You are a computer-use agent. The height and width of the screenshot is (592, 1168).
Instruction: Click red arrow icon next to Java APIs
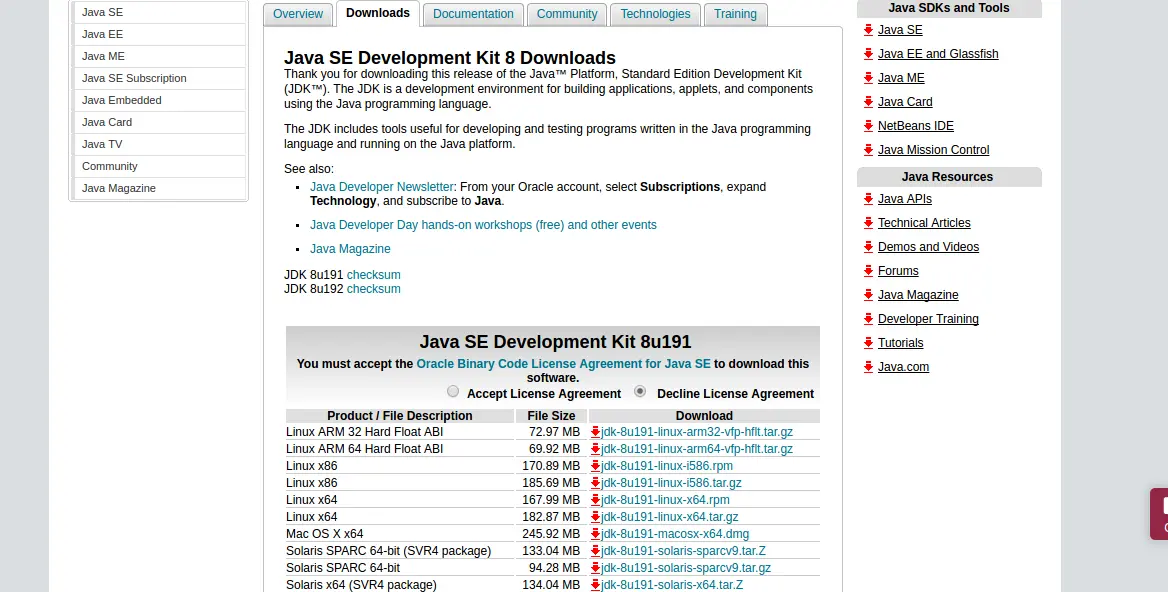tap(868, 199)
